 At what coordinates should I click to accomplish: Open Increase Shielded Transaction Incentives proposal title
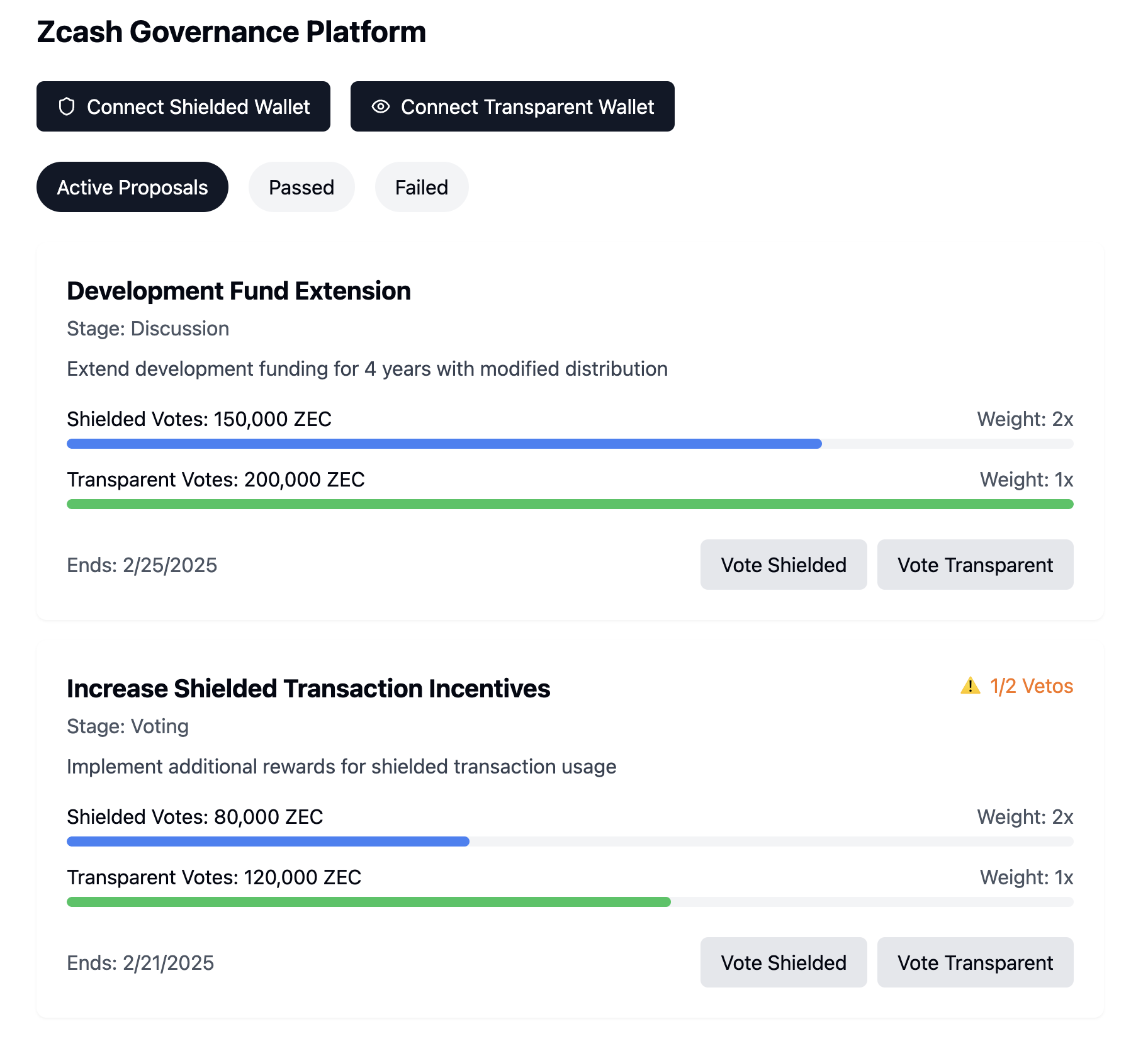(308, 689)
